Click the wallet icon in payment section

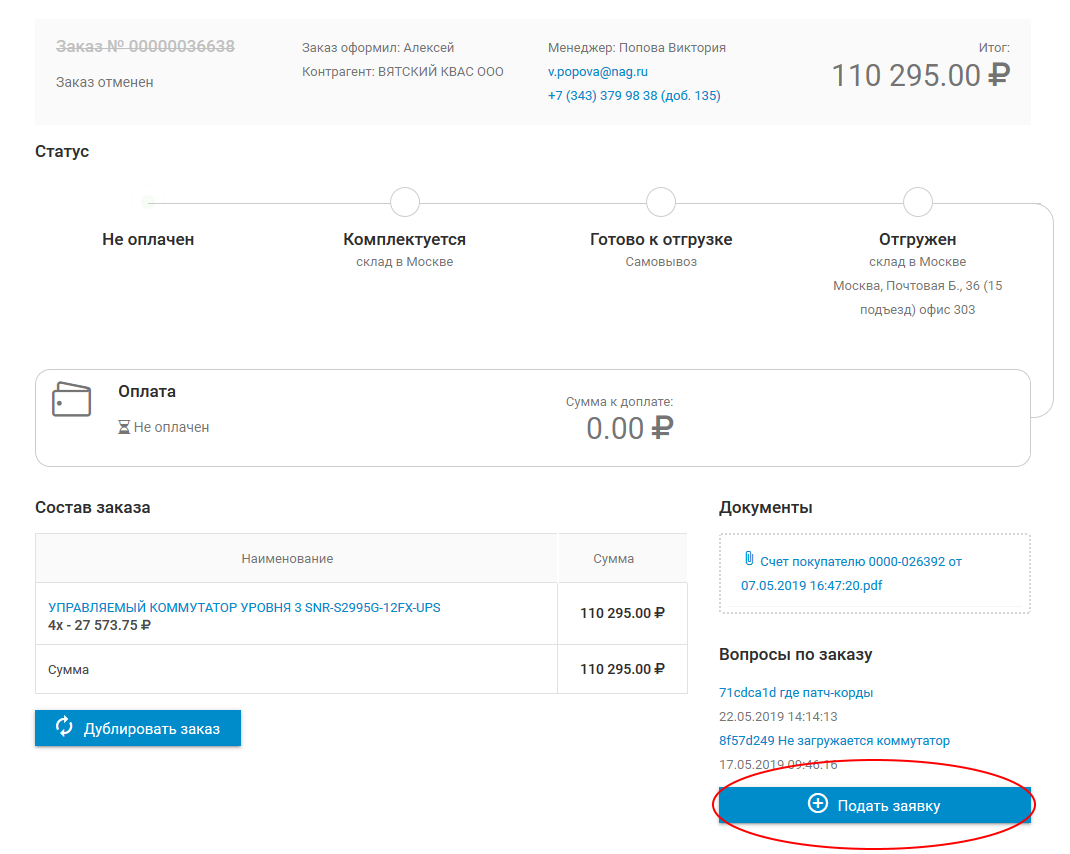click(x=71, y=399)
